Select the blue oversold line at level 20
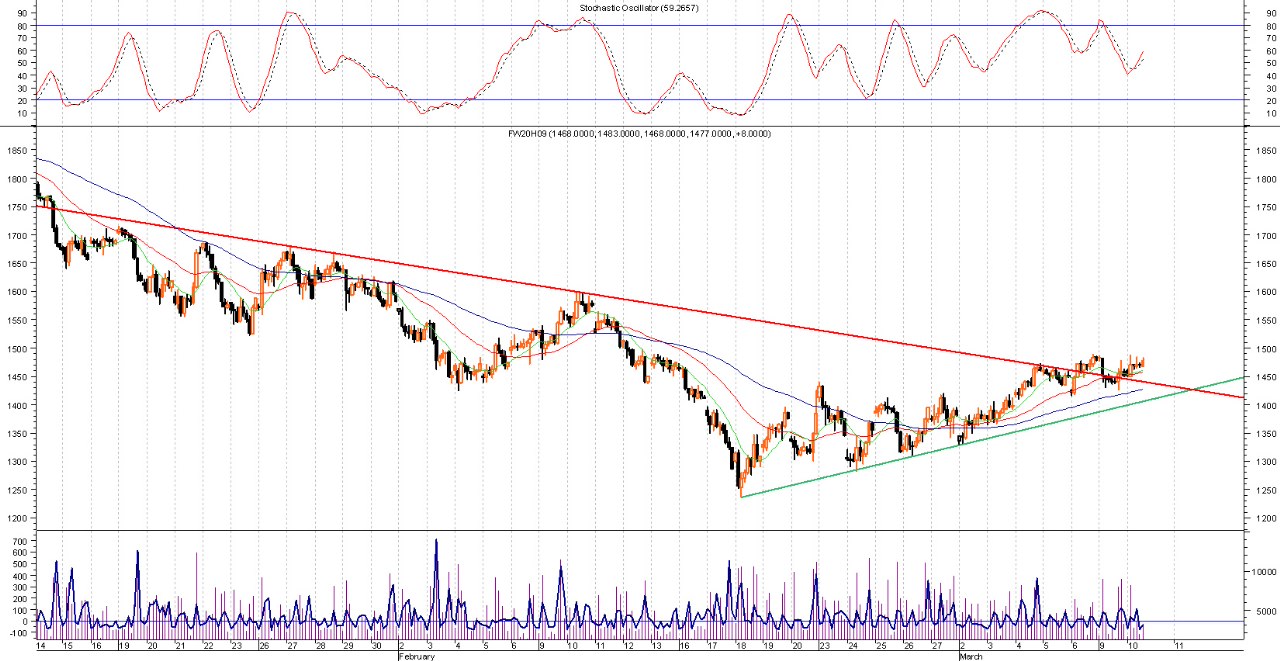This screenshot has width=1280, height=661. pos(640,100)
